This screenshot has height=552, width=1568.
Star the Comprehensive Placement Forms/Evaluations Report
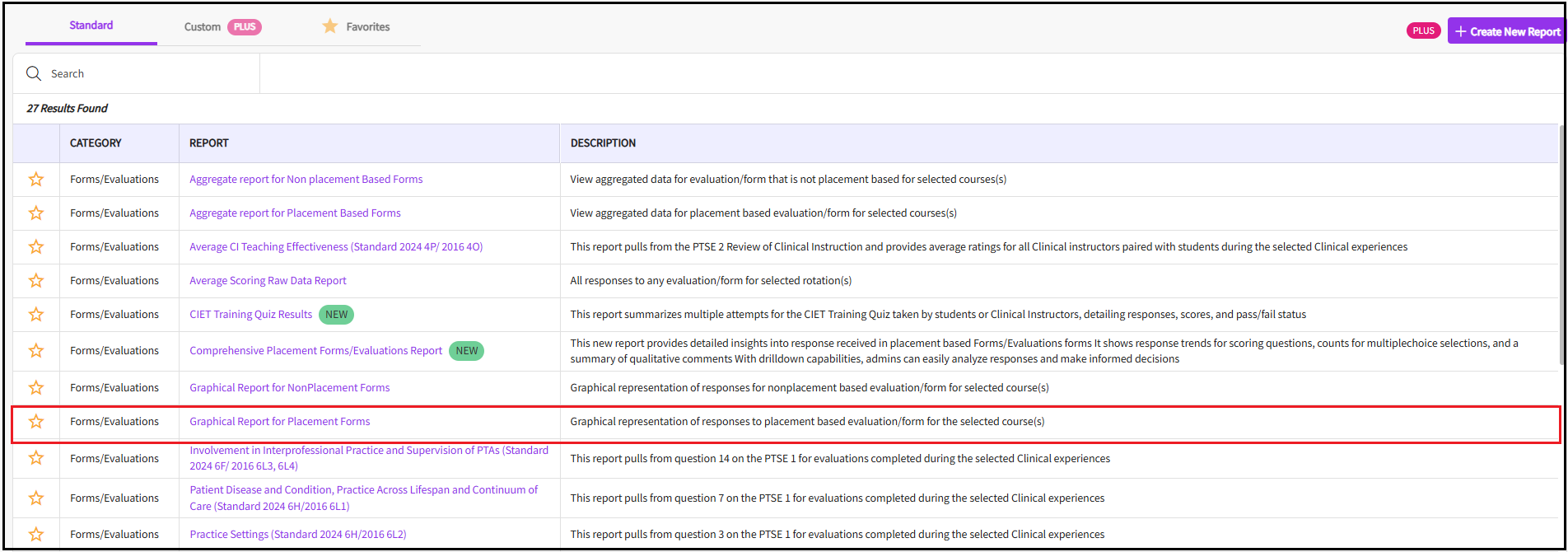pos(36,351)
